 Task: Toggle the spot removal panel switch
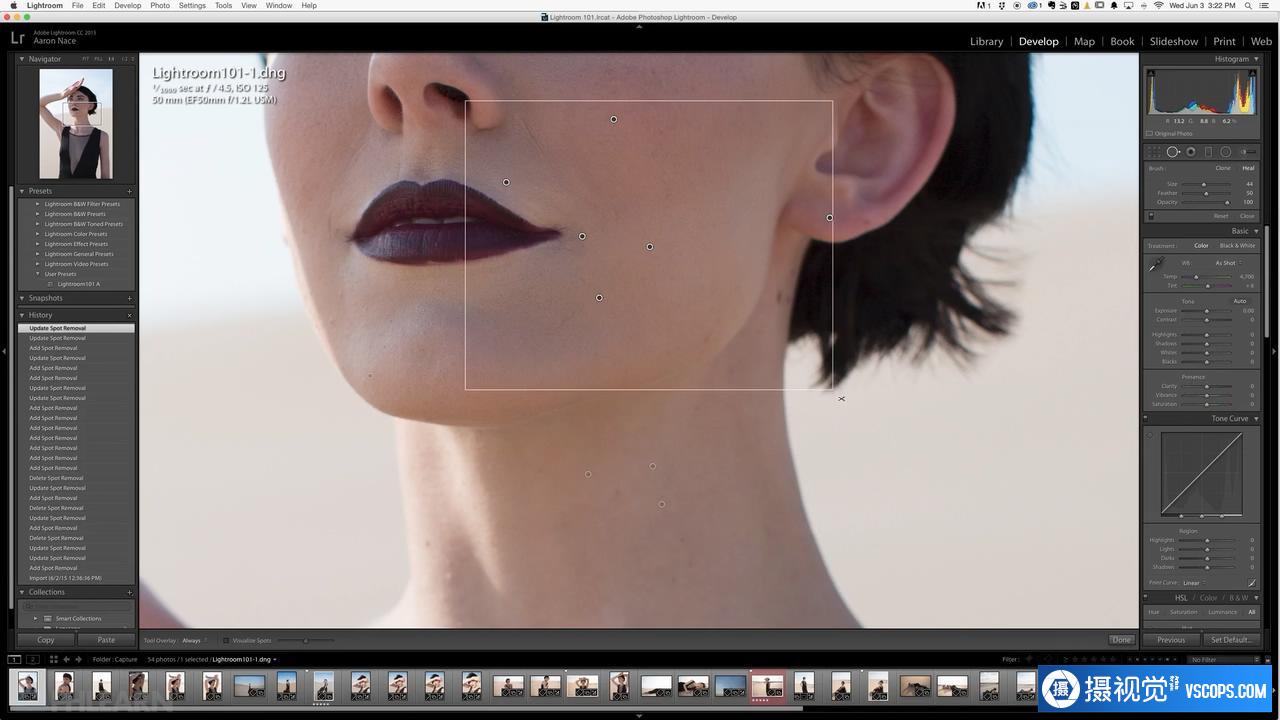[1151, 216]
